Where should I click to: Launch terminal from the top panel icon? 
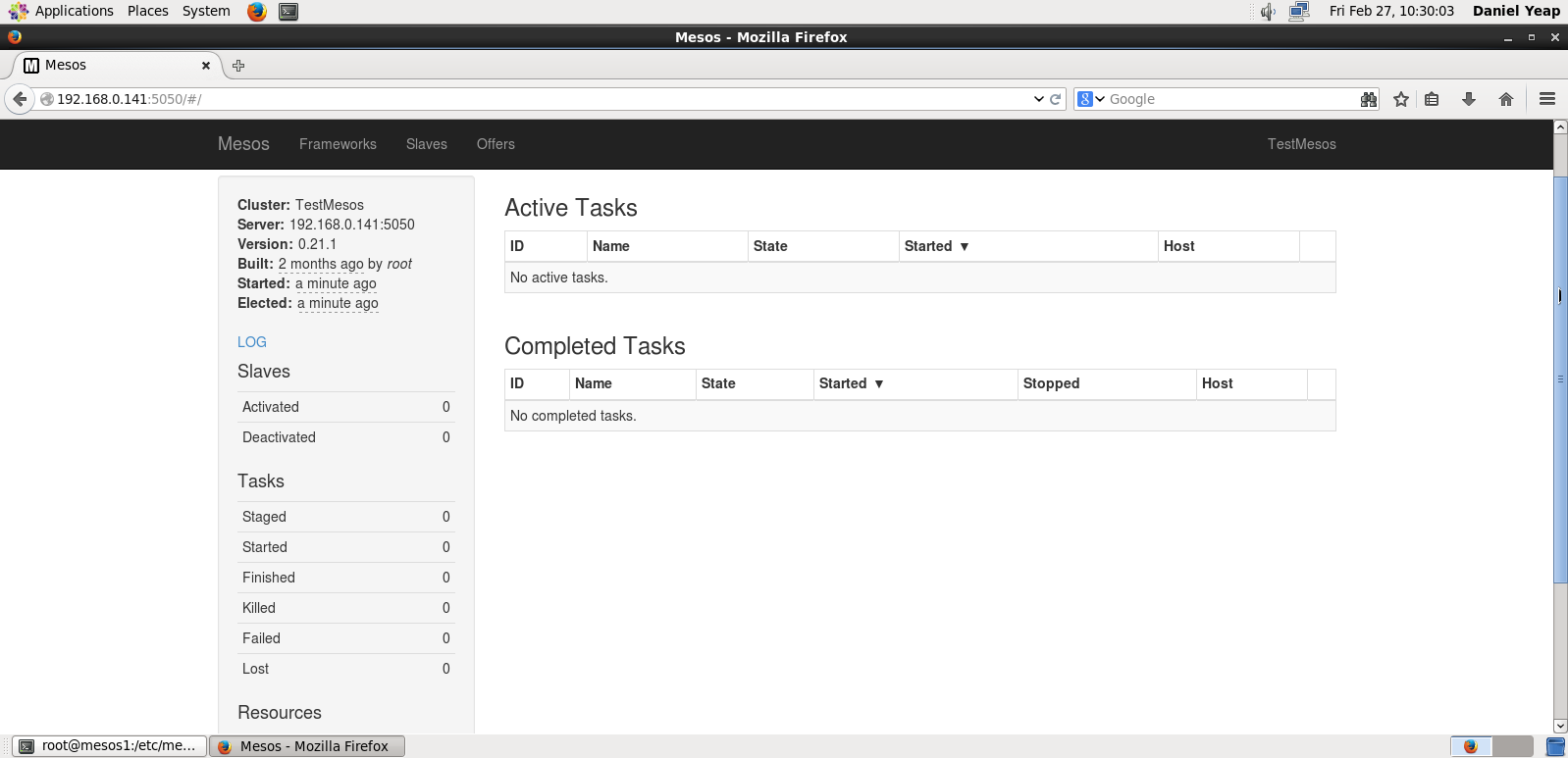coord(288,12)
